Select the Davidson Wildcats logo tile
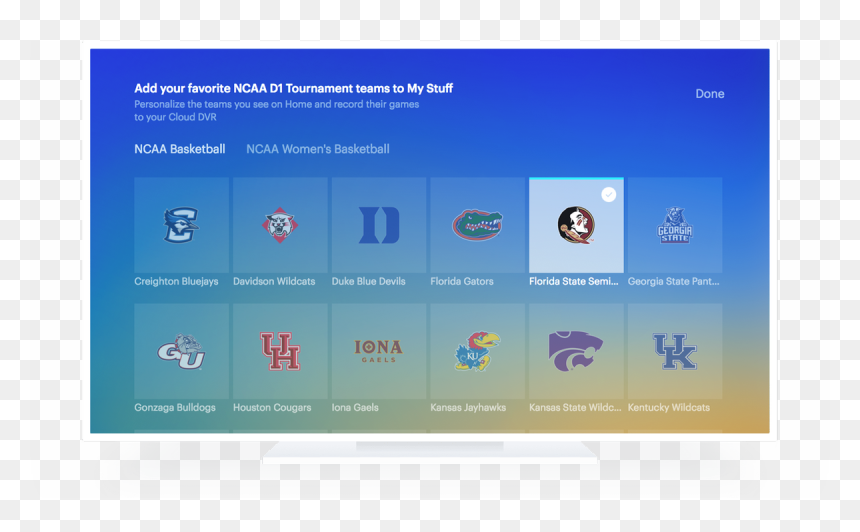860x532 pixels. coord(280,225)
